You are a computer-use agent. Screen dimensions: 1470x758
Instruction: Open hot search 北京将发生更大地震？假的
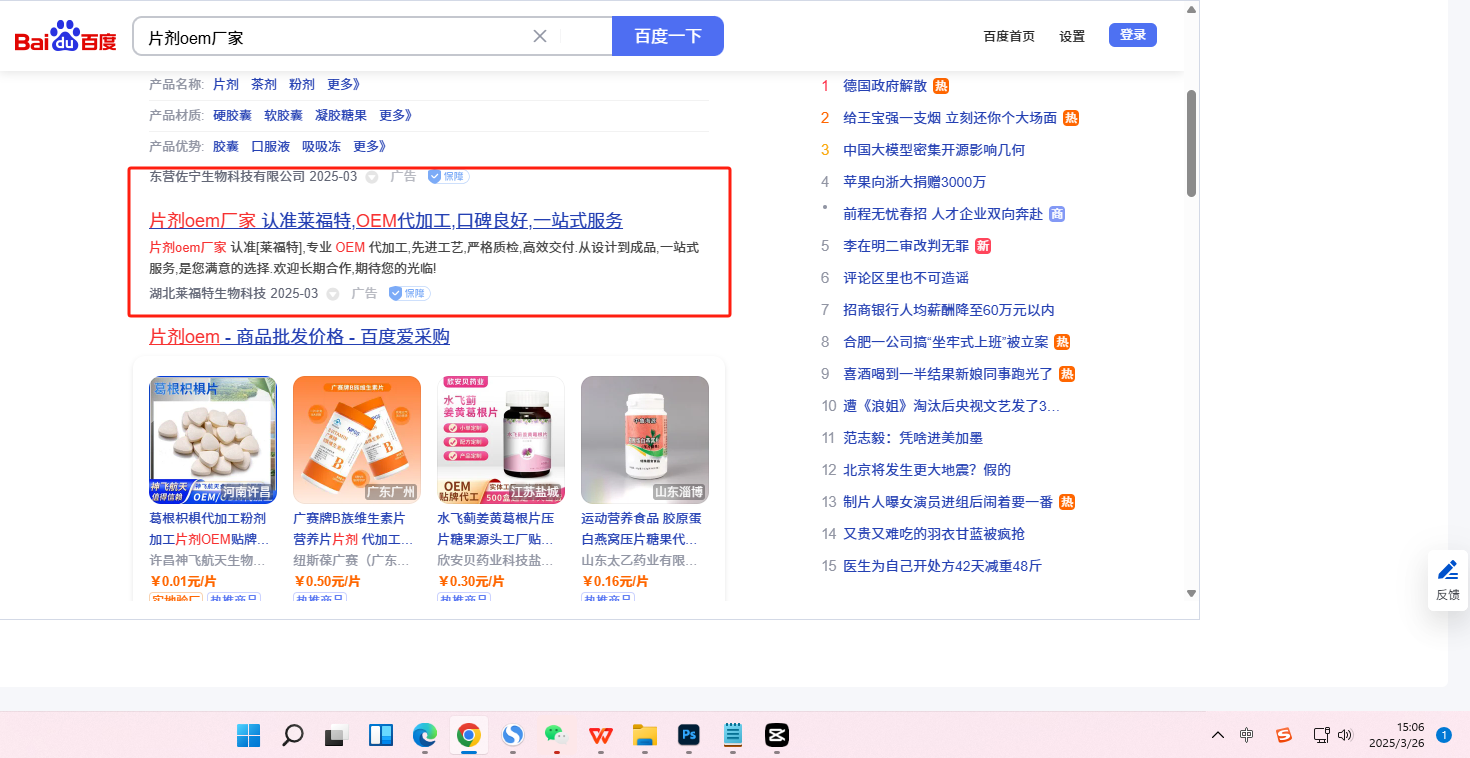coord(927,470)
